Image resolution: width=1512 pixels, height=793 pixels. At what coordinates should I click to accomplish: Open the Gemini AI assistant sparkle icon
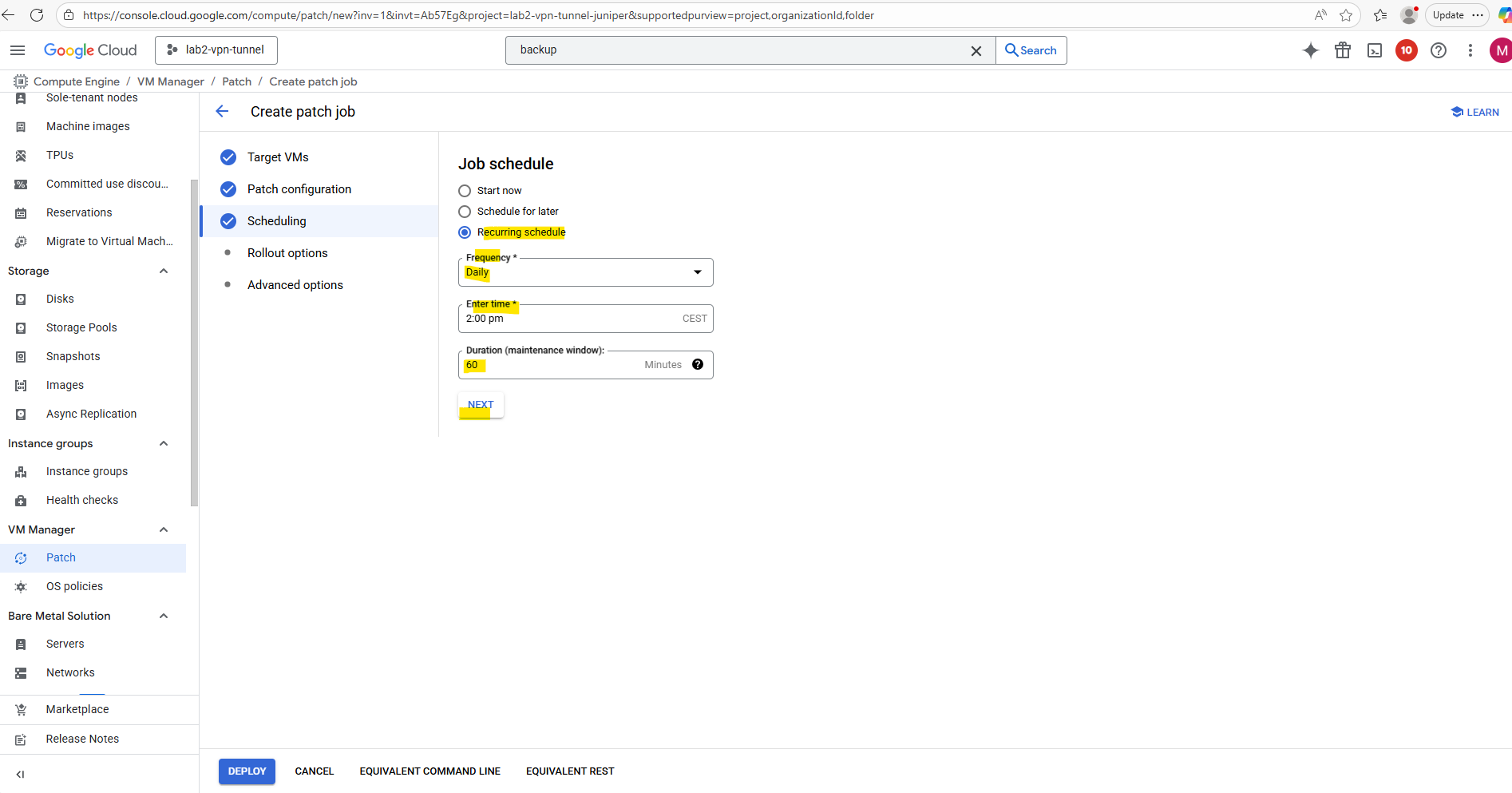point(1310,50)
